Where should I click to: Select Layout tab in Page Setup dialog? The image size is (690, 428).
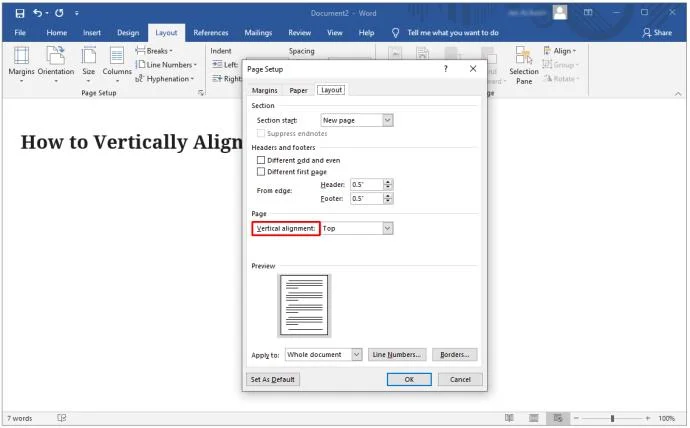(331, 90)
